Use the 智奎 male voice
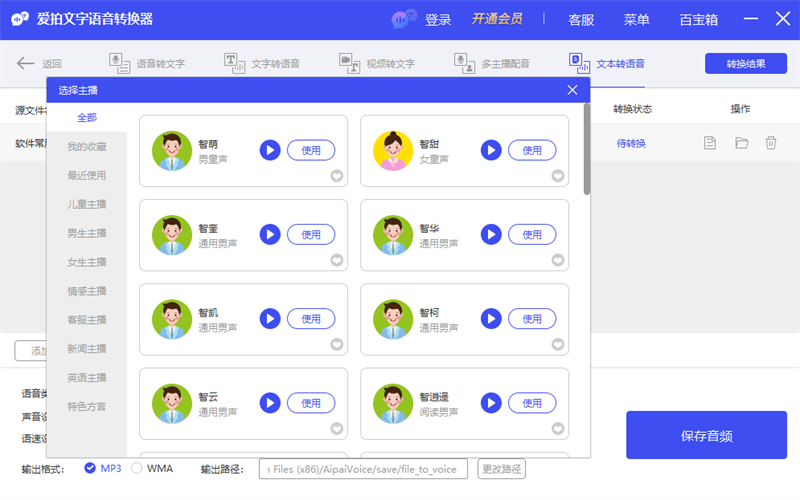This screenshot has height=500, width=800. (311, 234)
